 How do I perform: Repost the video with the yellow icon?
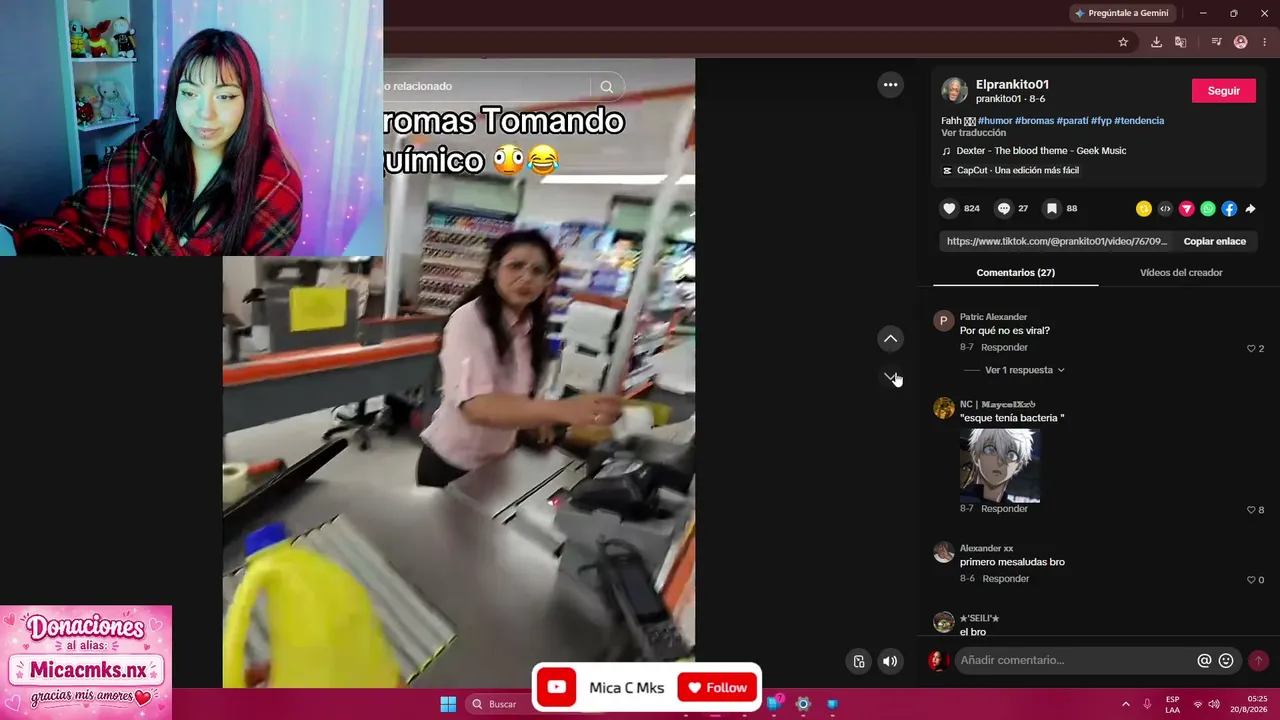pos(1144,209)
